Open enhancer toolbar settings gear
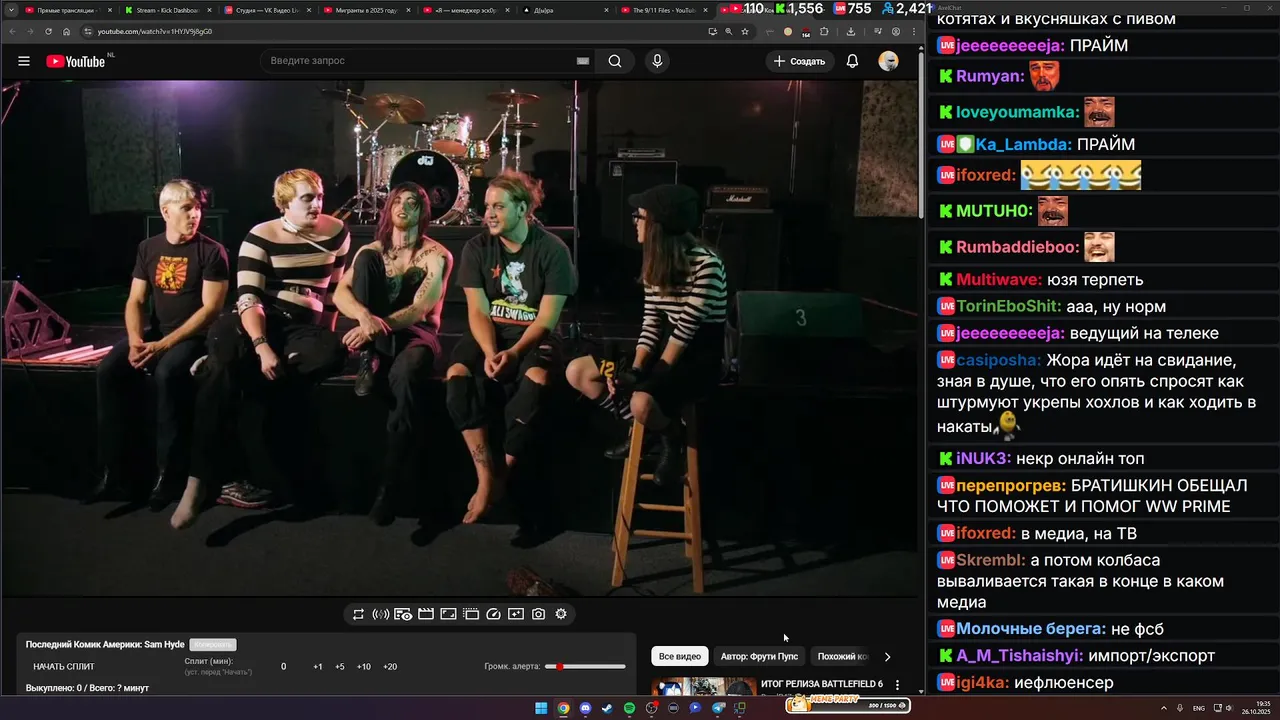Viewport: 1280px width, 720px height. coord(561,614)
